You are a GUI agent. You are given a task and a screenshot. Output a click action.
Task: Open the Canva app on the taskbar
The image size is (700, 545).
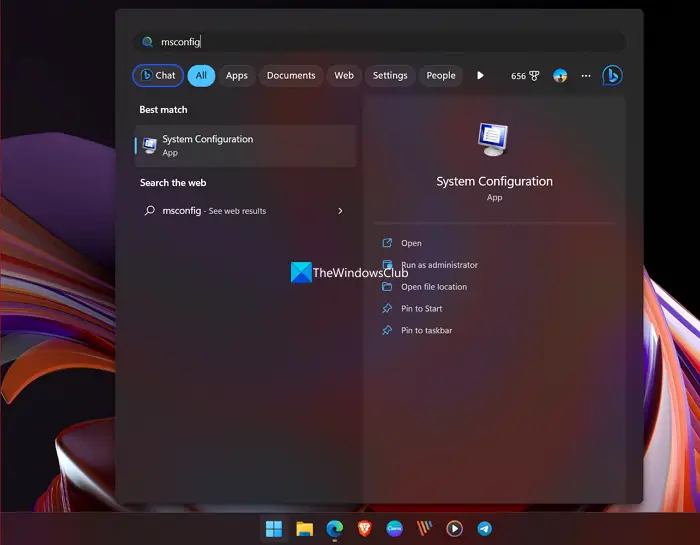point(395,529)
